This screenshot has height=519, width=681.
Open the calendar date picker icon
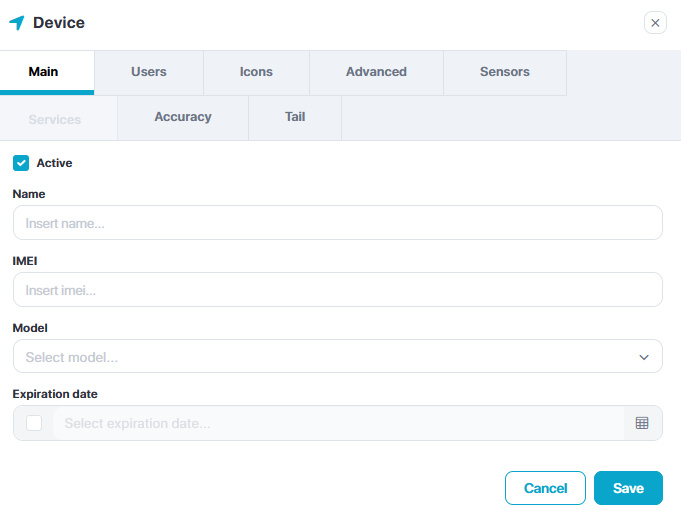coord(642,423)
